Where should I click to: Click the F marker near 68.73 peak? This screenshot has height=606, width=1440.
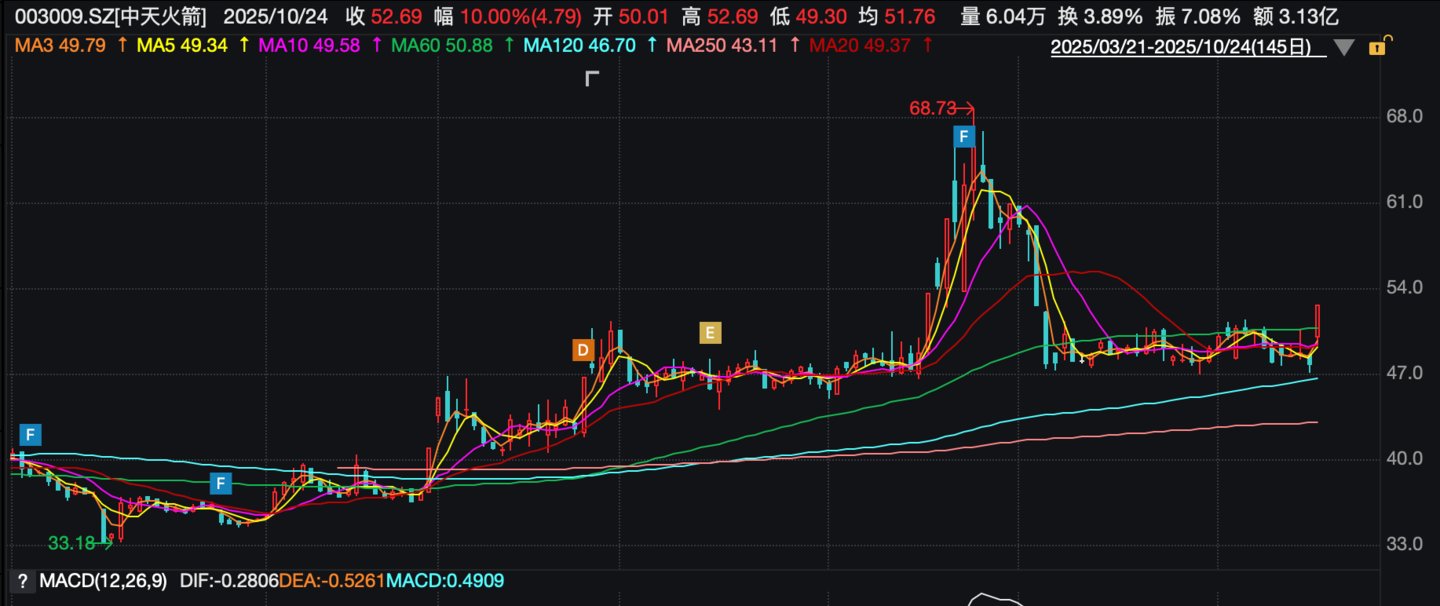(x=963, y=136)
